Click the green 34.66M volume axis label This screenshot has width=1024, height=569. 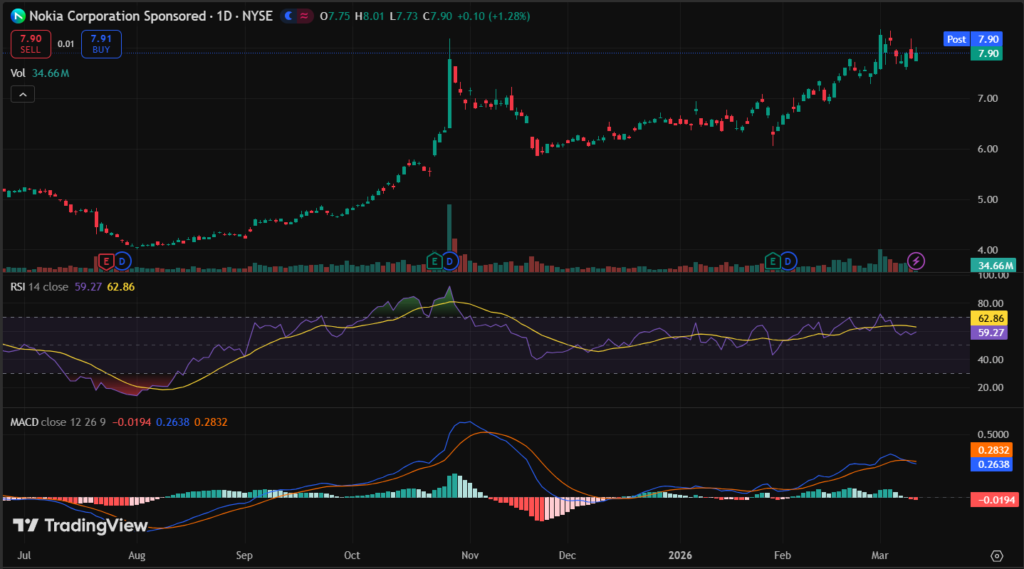pos(992,265)
